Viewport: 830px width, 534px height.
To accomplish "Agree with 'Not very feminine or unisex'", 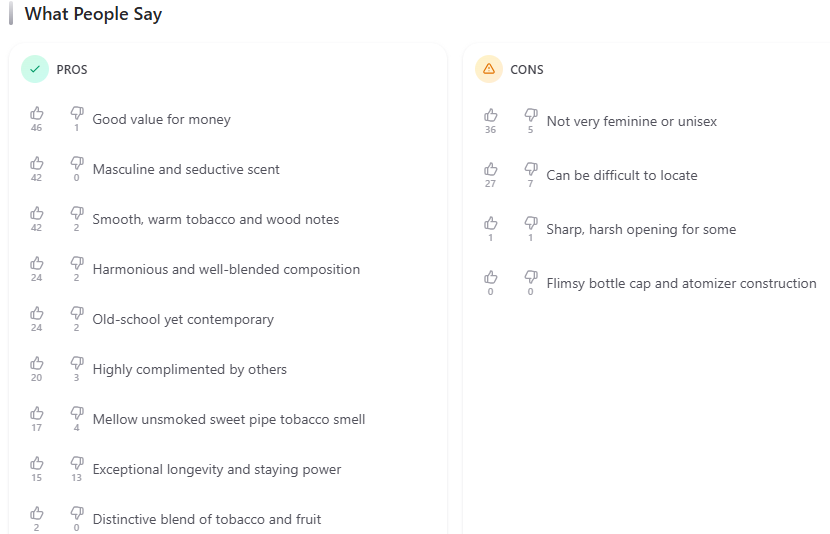I will click(x=491, y=115).
